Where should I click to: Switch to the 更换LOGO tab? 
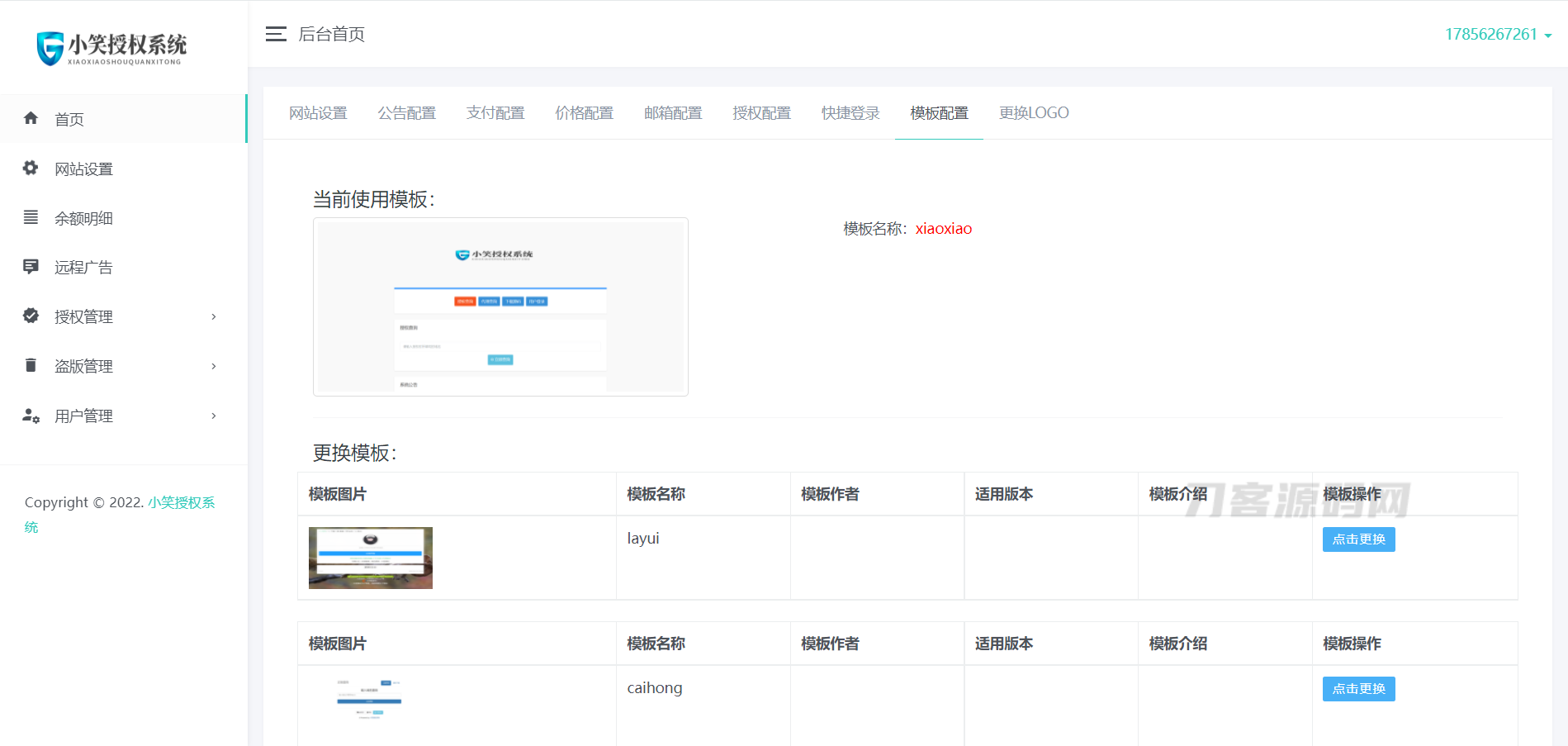(1034, 113)
